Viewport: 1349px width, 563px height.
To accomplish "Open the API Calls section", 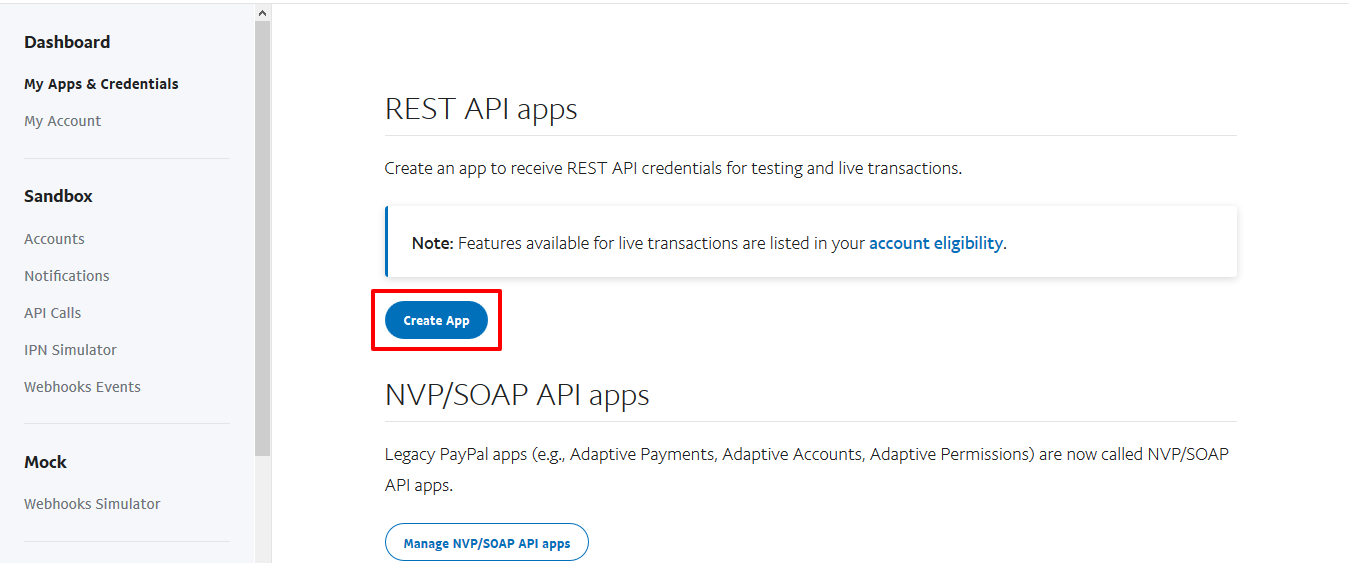I will pyautogui.click(x=52, y=313).
